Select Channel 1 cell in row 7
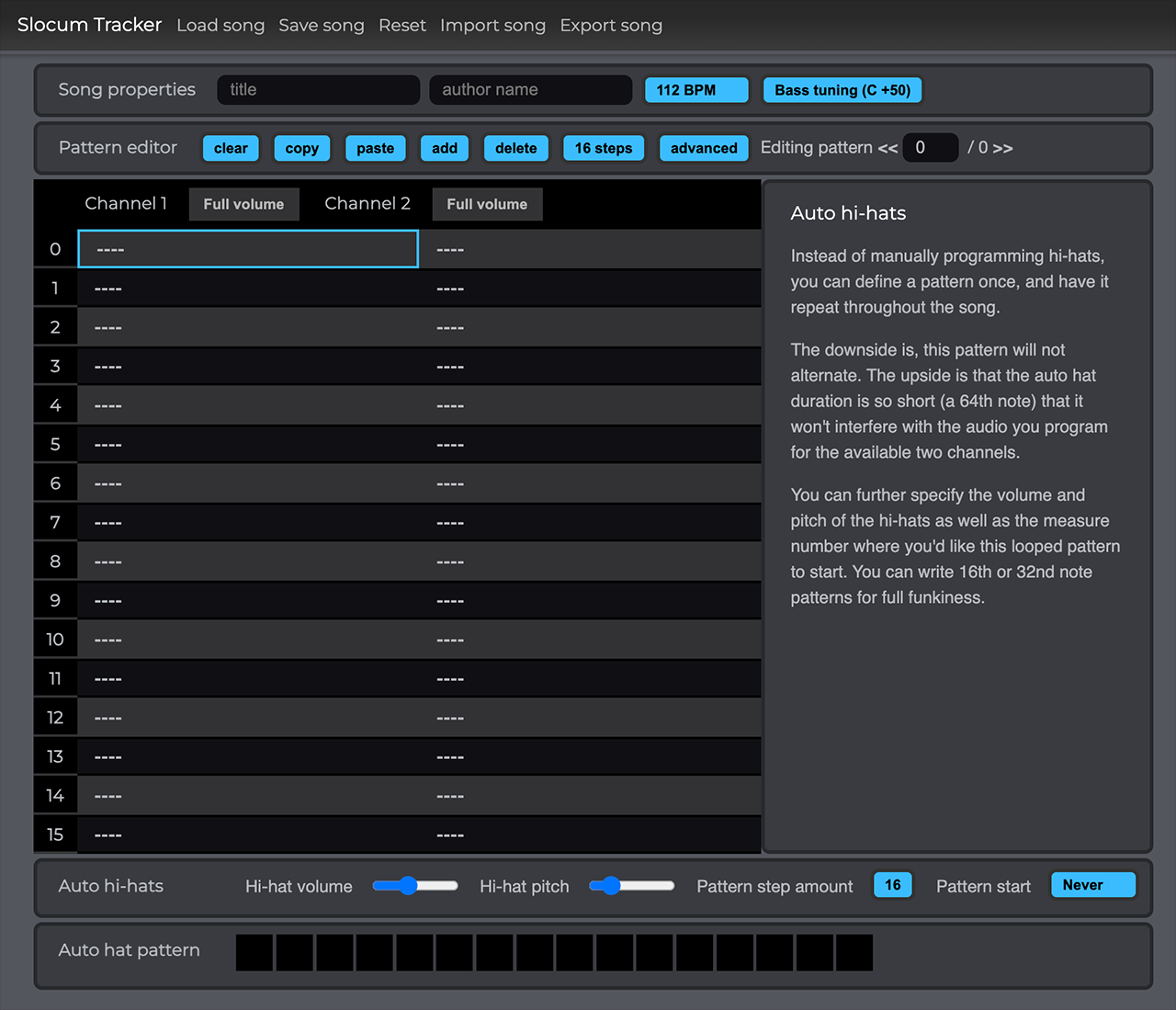1176x1010 pixels. tap(248, 523)
